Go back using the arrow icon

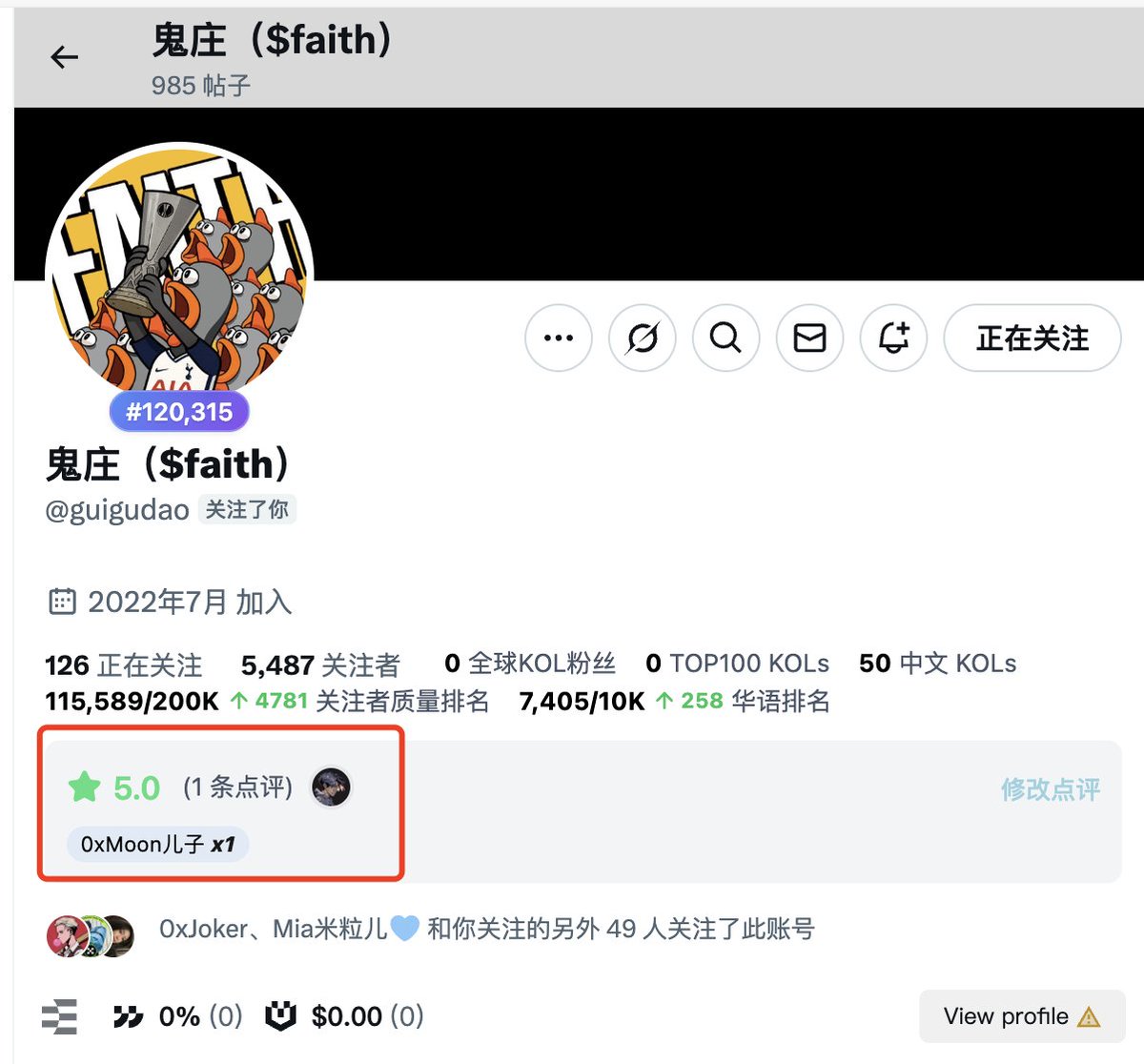[64, 57]
